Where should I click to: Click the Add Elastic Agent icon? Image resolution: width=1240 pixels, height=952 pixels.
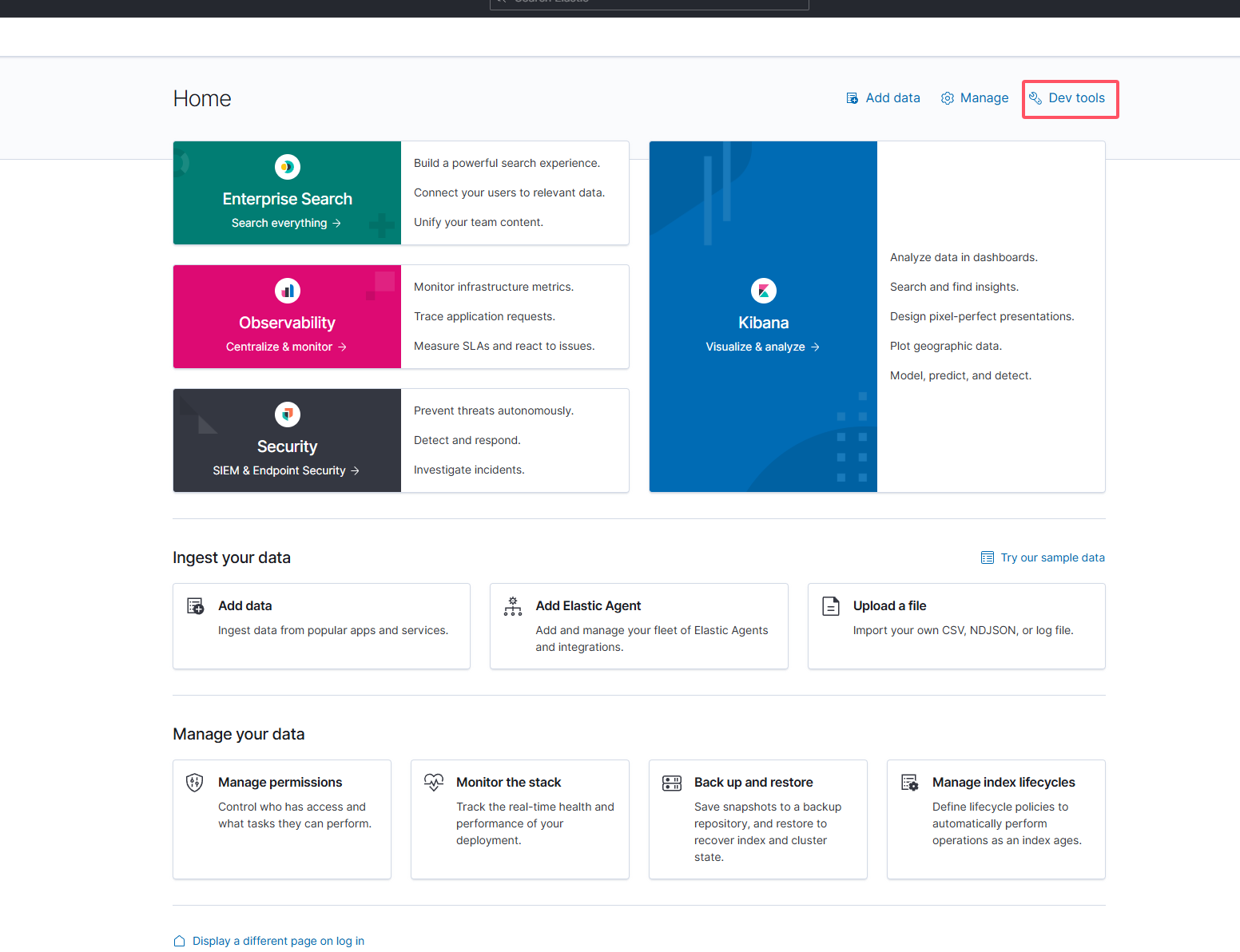click(513, 607)
